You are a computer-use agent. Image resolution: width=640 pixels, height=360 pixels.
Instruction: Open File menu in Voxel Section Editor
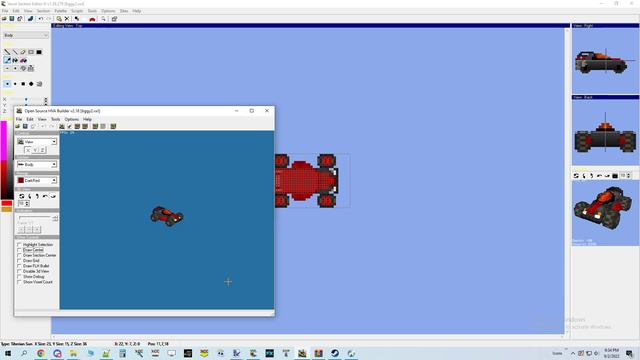[x=5, y=11]
